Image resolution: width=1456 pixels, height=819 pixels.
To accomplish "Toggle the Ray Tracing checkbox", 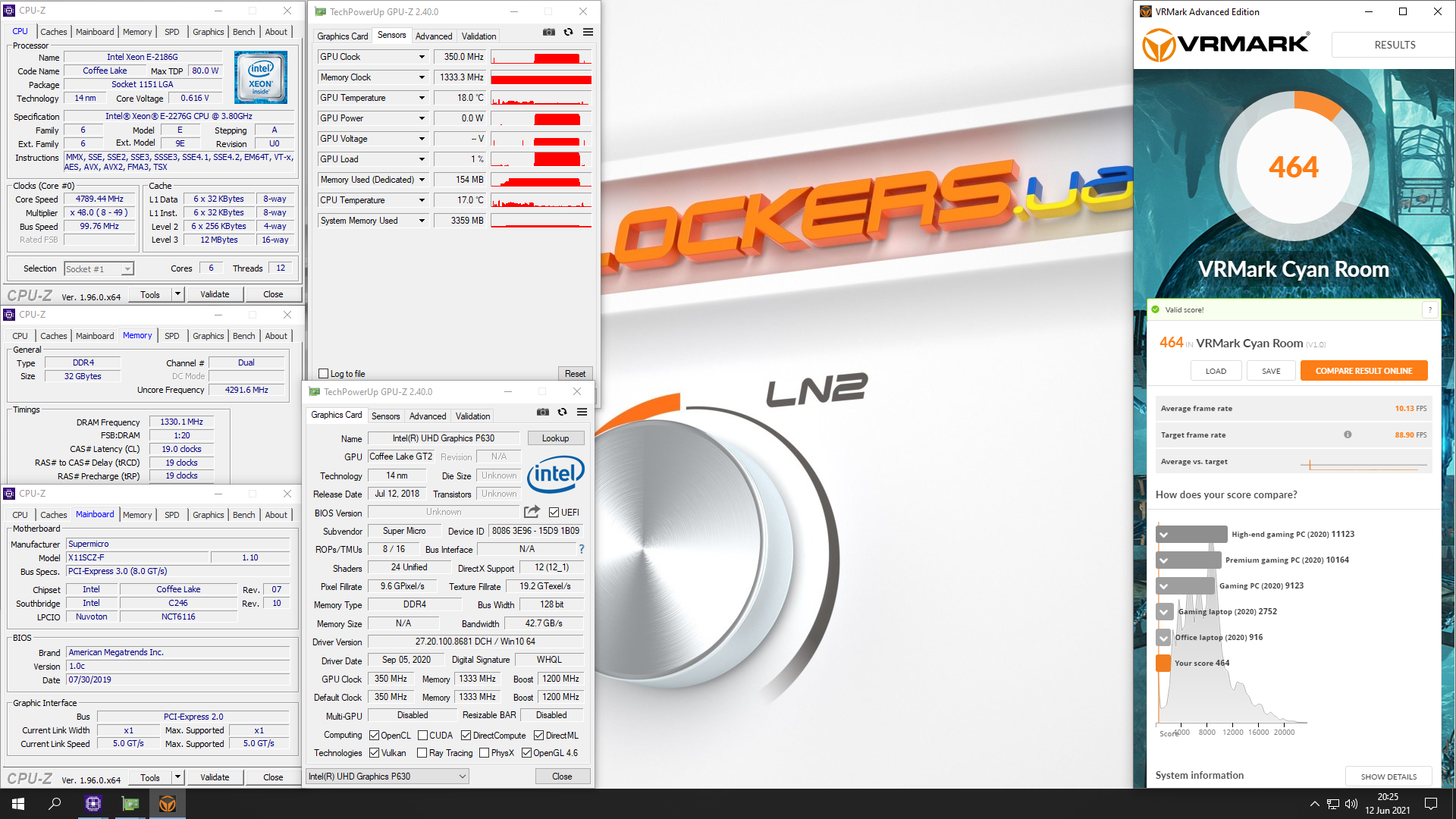I will tap(422, 753).
